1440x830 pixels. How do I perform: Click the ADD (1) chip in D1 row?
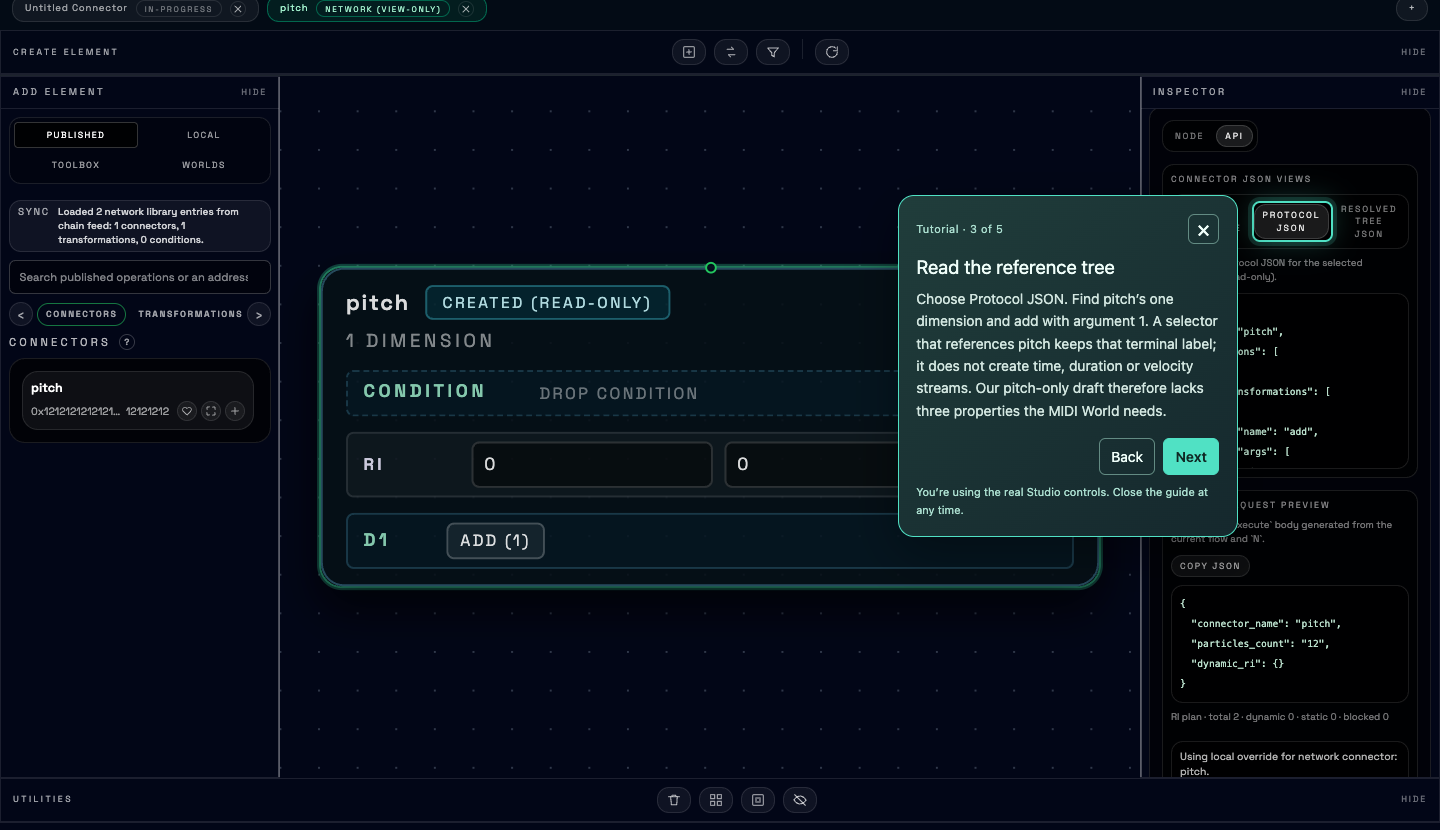pos(495,541)
